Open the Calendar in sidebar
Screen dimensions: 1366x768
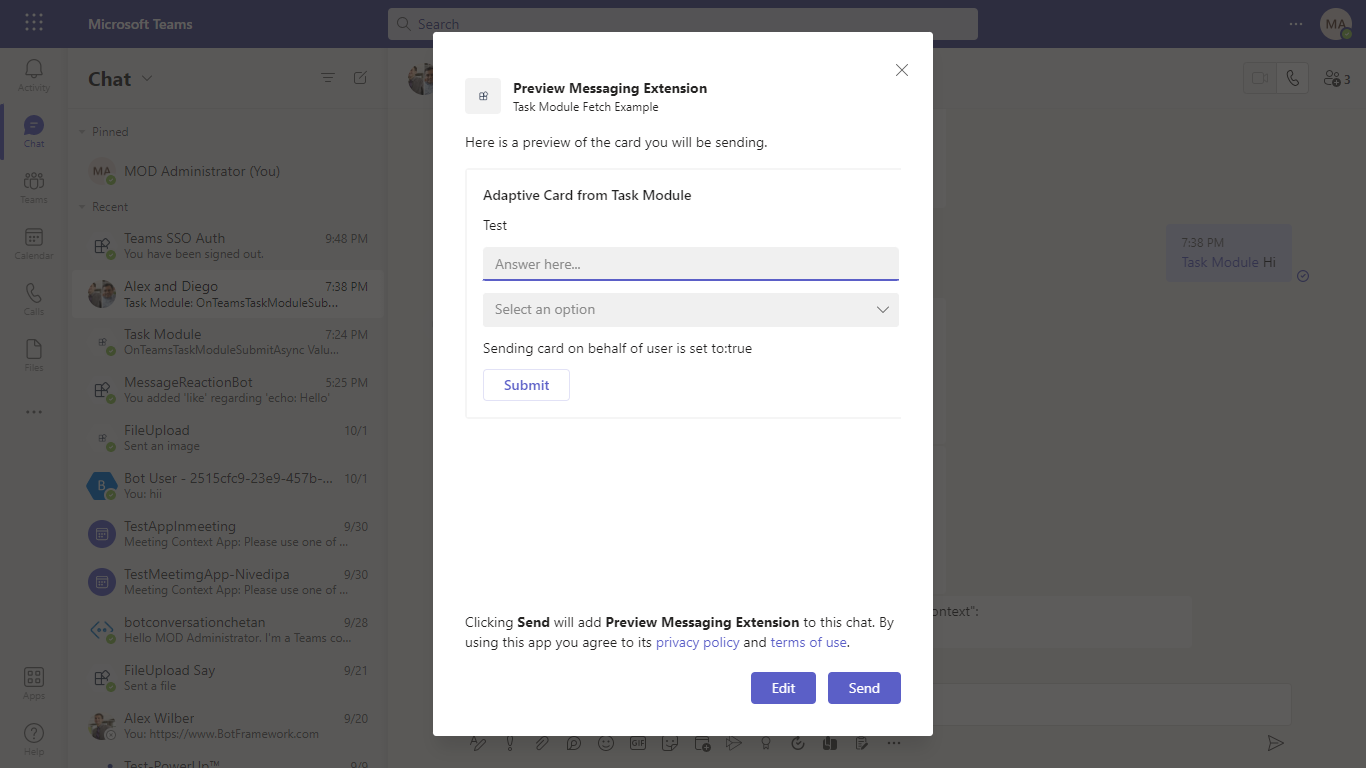34,243
